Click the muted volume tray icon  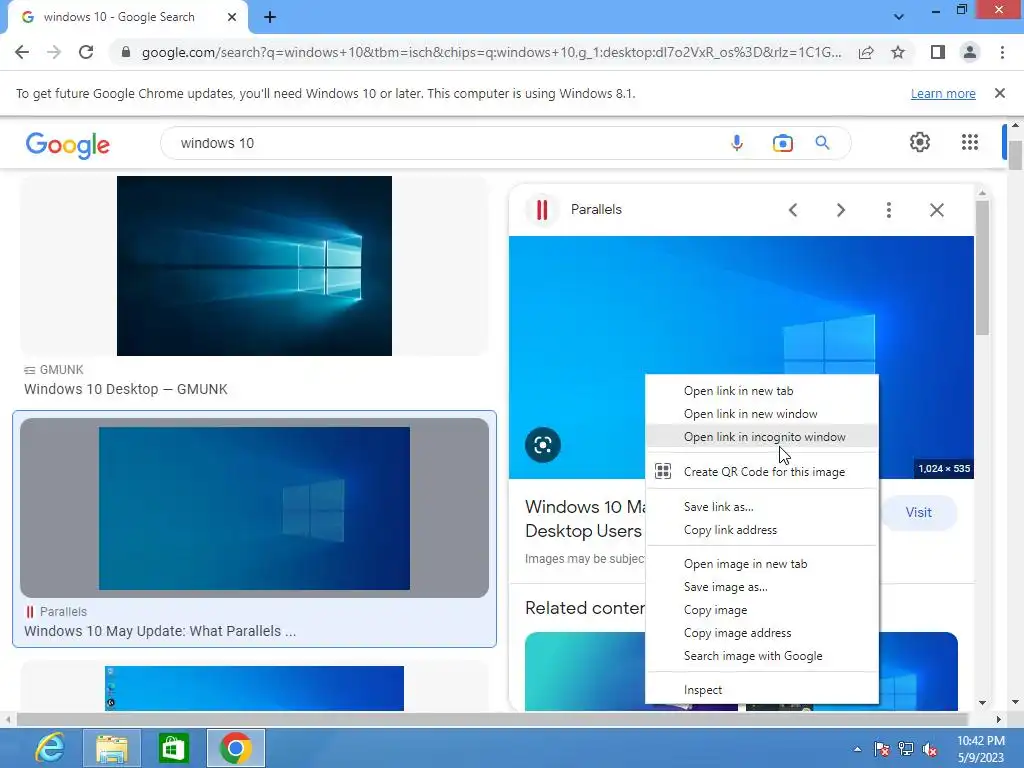[x=930, y=749]
